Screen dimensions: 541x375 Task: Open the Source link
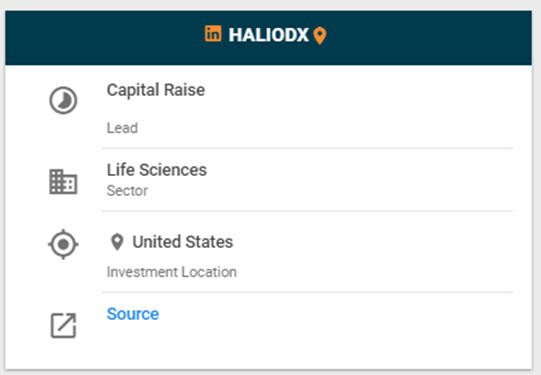coord(133,314)
